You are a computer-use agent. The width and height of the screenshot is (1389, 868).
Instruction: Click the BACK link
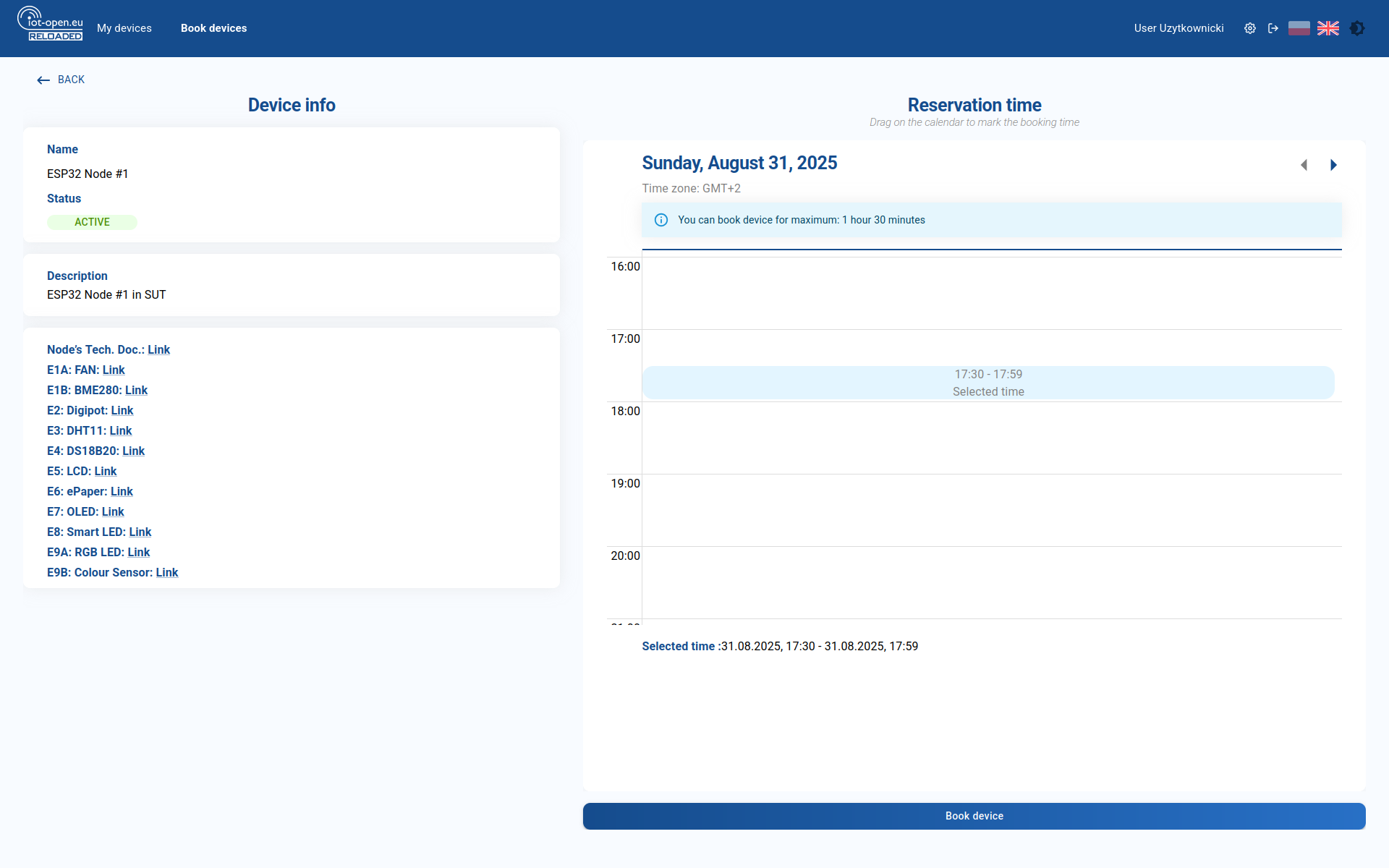[x=61, y=80]
